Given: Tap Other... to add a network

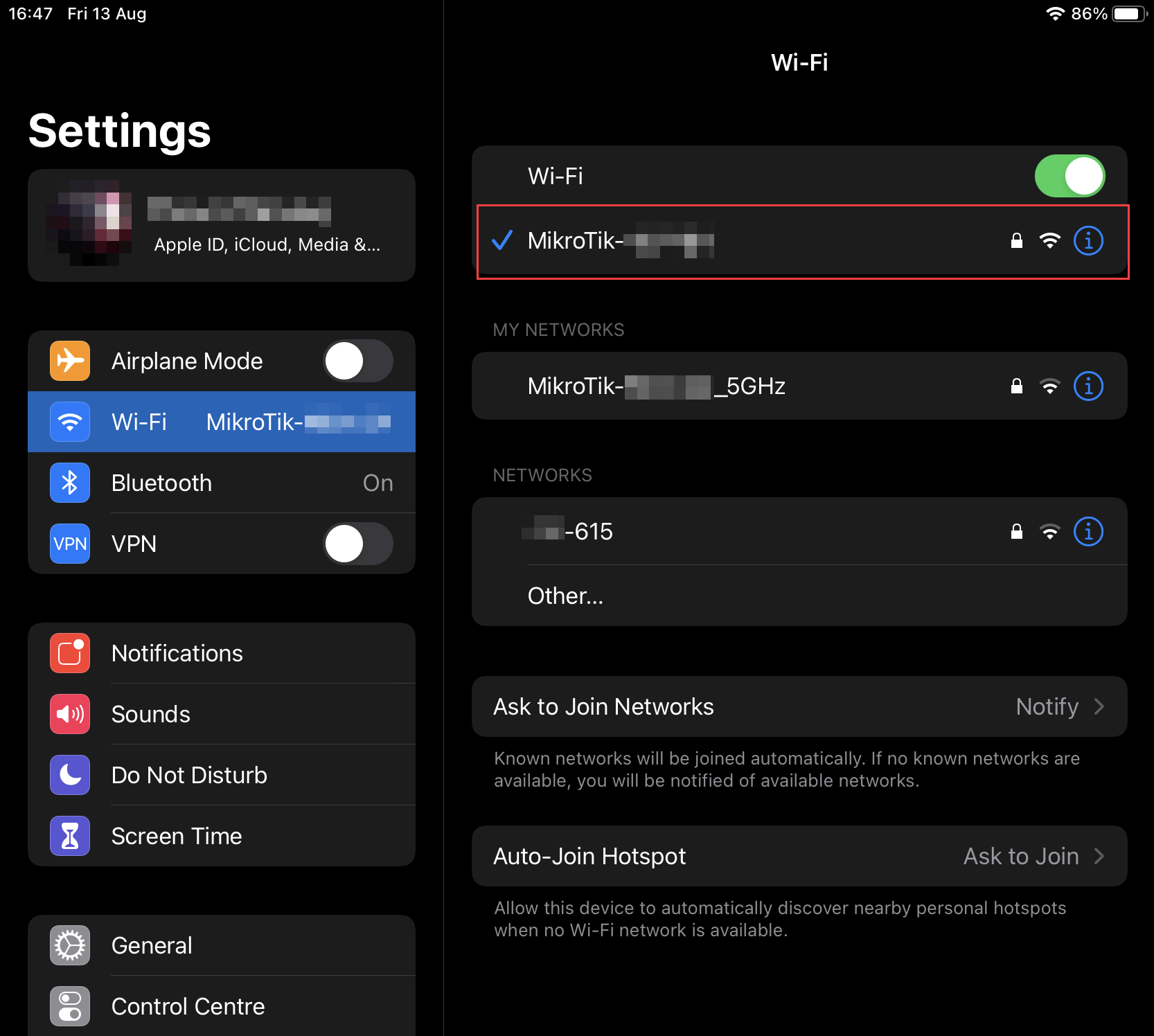Looking at the screenshot, I should pos(799,596).
